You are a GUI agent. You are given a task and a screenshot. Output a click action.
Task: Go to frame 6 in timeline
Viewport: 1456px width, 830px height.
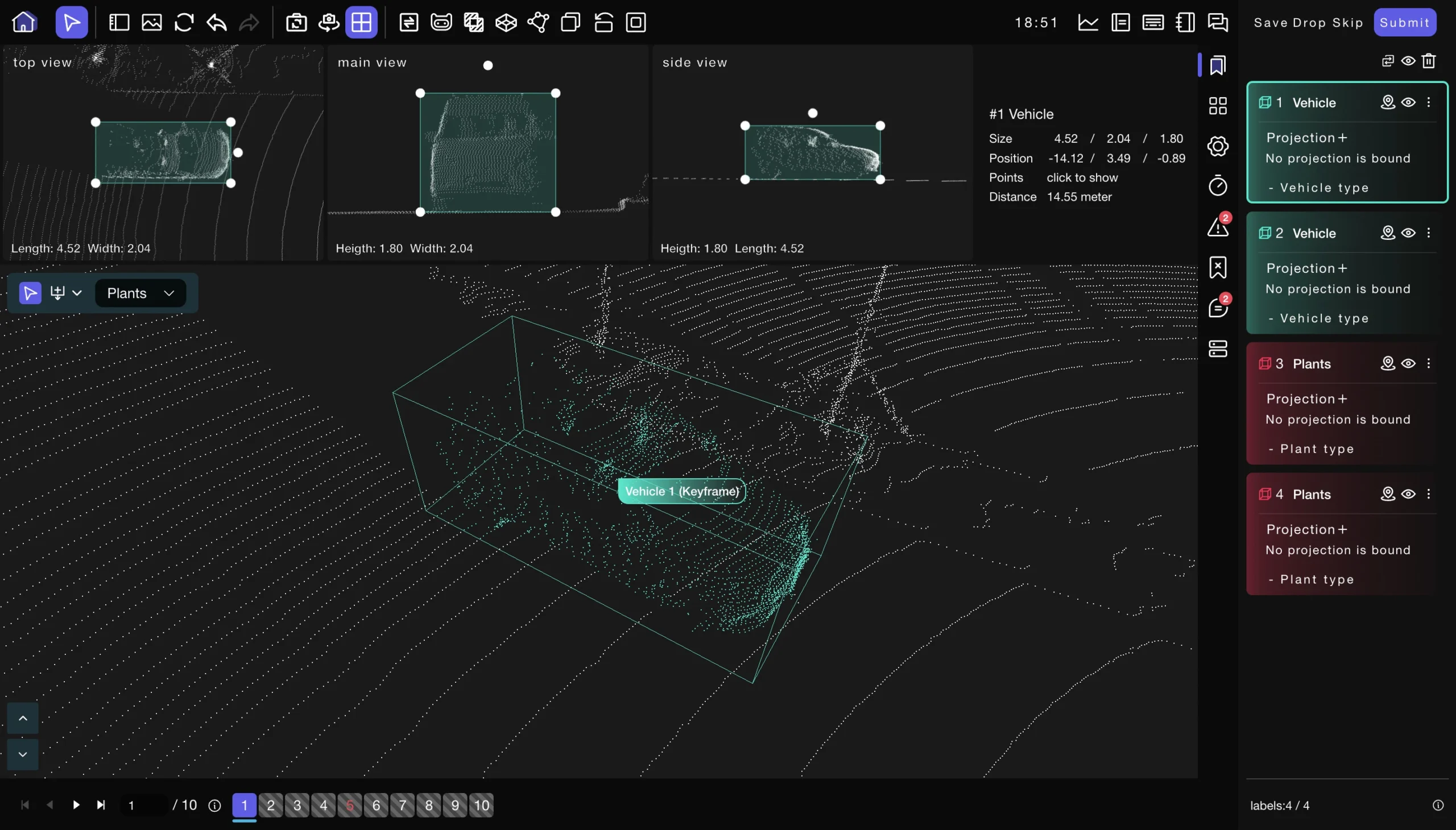pyautogui.click(x=376, y=805)
